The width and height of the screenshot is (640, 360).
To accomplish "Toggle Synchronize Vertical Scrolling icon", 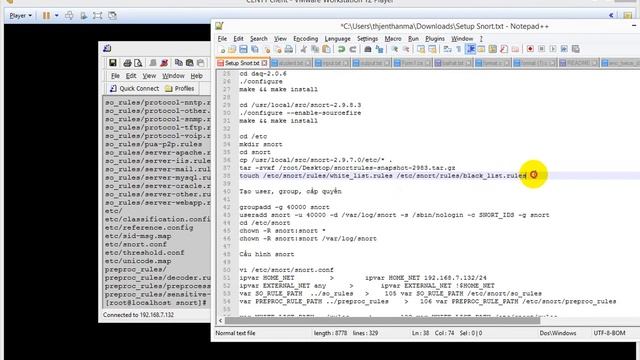I will (x=421, y=49).
